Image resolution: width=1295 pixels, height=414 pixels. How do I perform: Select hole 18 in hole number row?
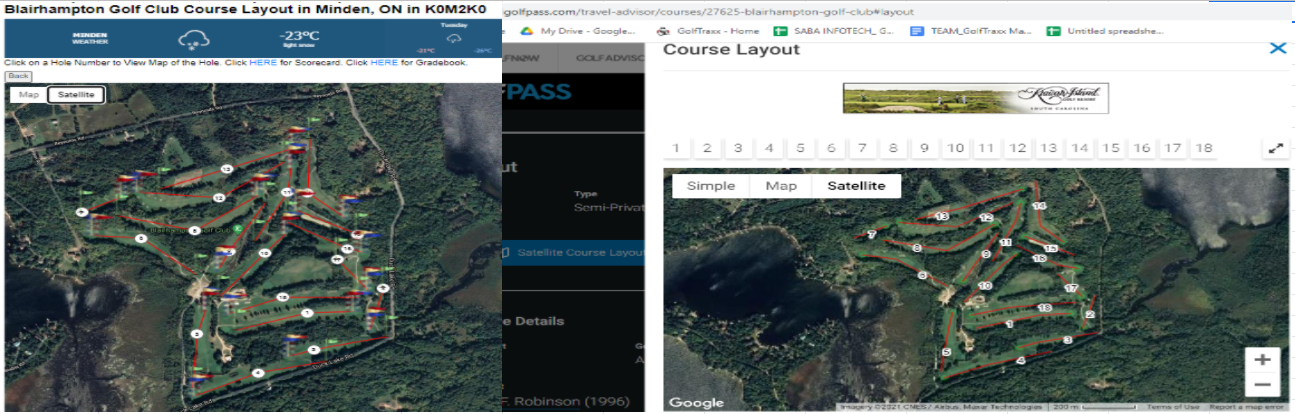(x=1203, y=148)
